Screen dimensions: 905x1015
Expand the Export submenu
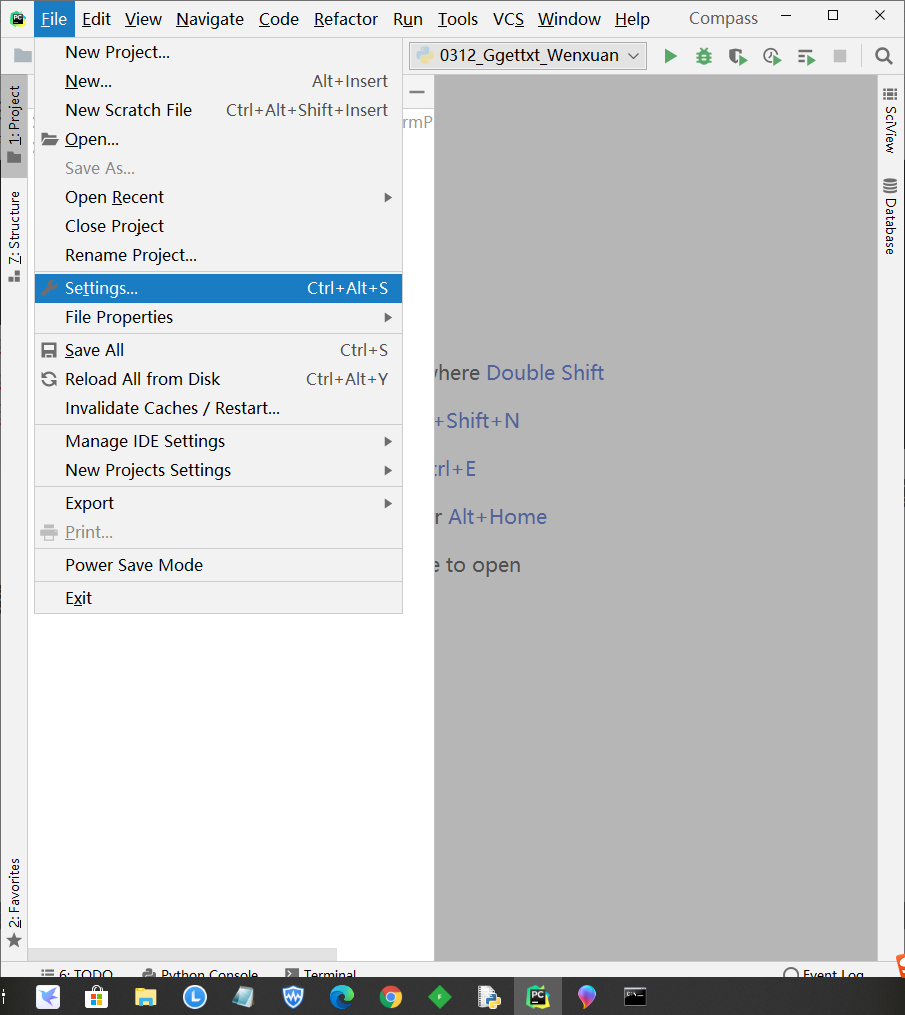218,504
